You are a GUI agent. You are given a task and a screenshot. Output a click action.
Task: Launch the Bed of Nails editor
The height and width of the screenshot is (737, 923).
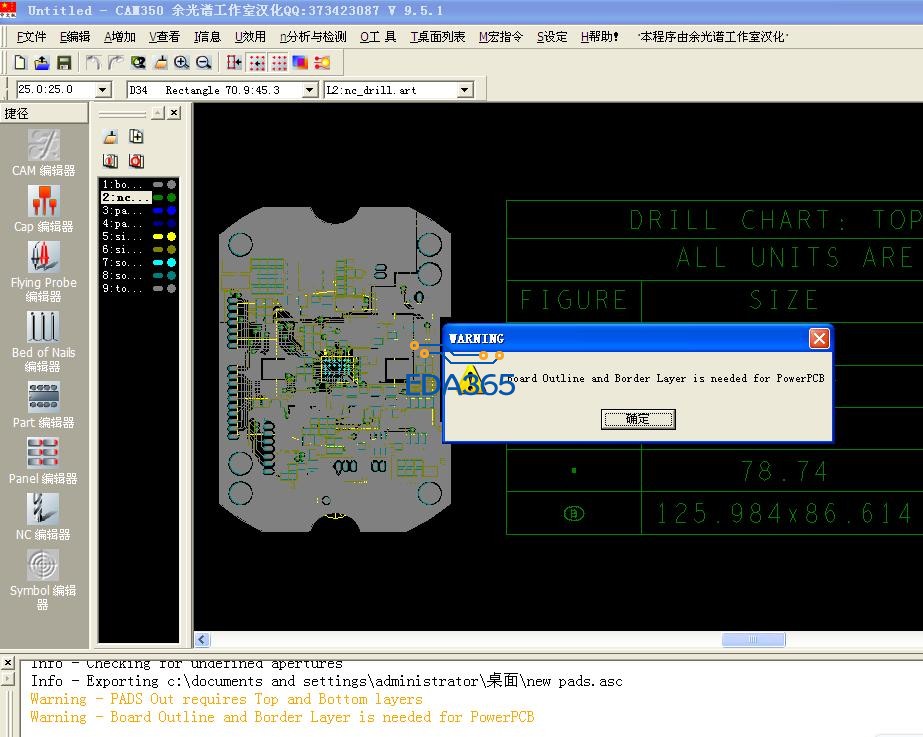(44, 342)
